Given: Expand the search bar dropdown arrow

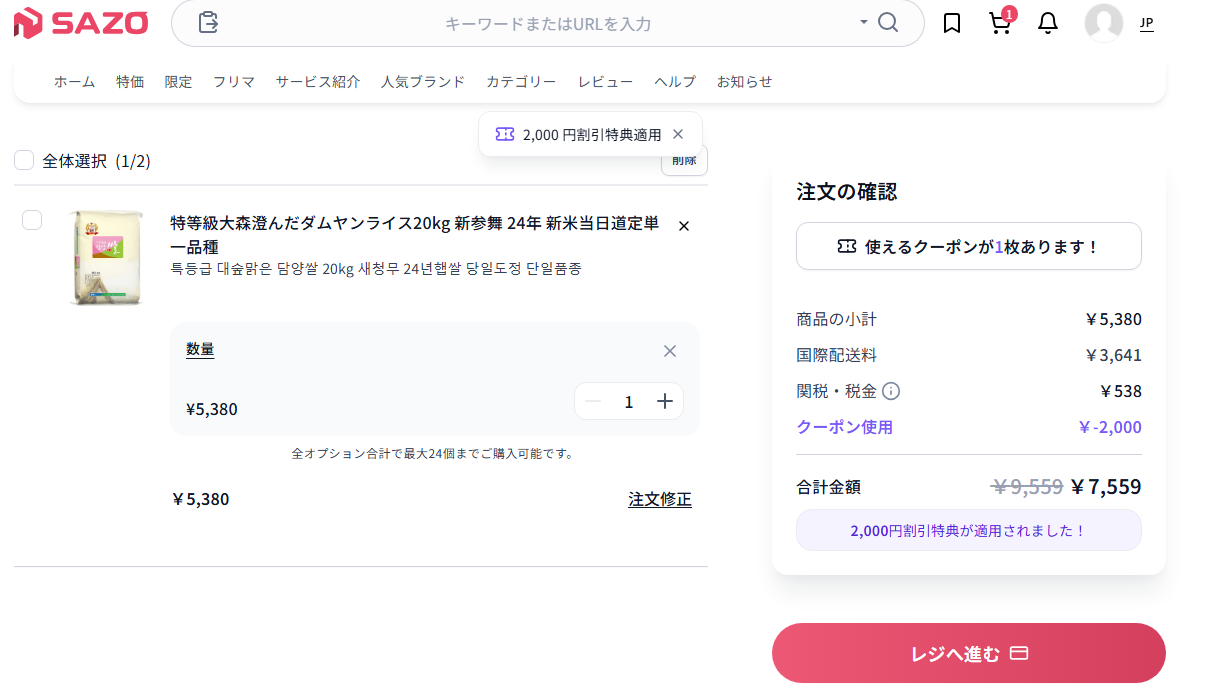Looking at the screenshot, I should pyautogui.click(x=863, y=22).
